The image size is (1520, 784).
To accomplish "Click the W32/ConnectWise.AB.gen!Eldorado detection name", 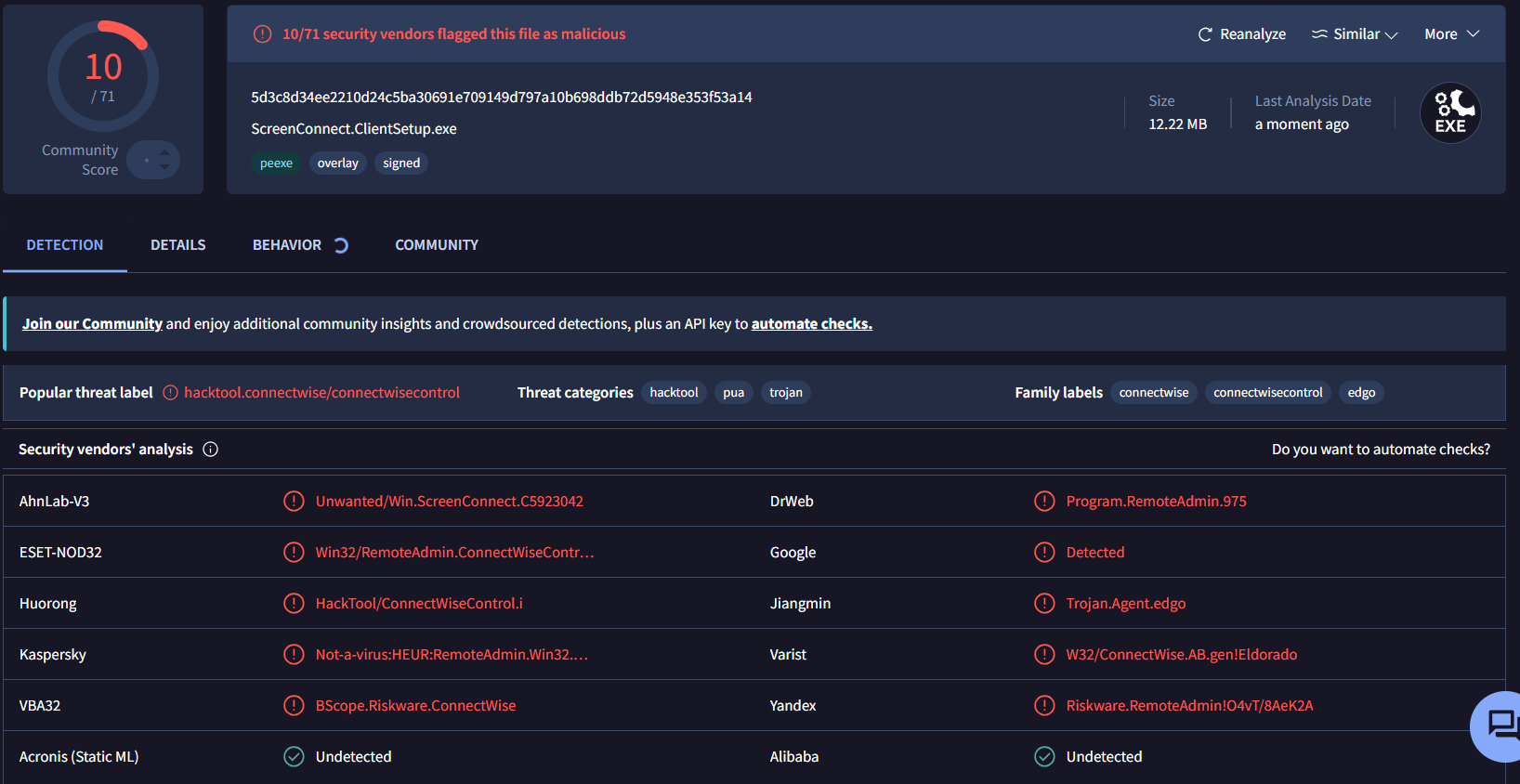I will (1182, 655).
